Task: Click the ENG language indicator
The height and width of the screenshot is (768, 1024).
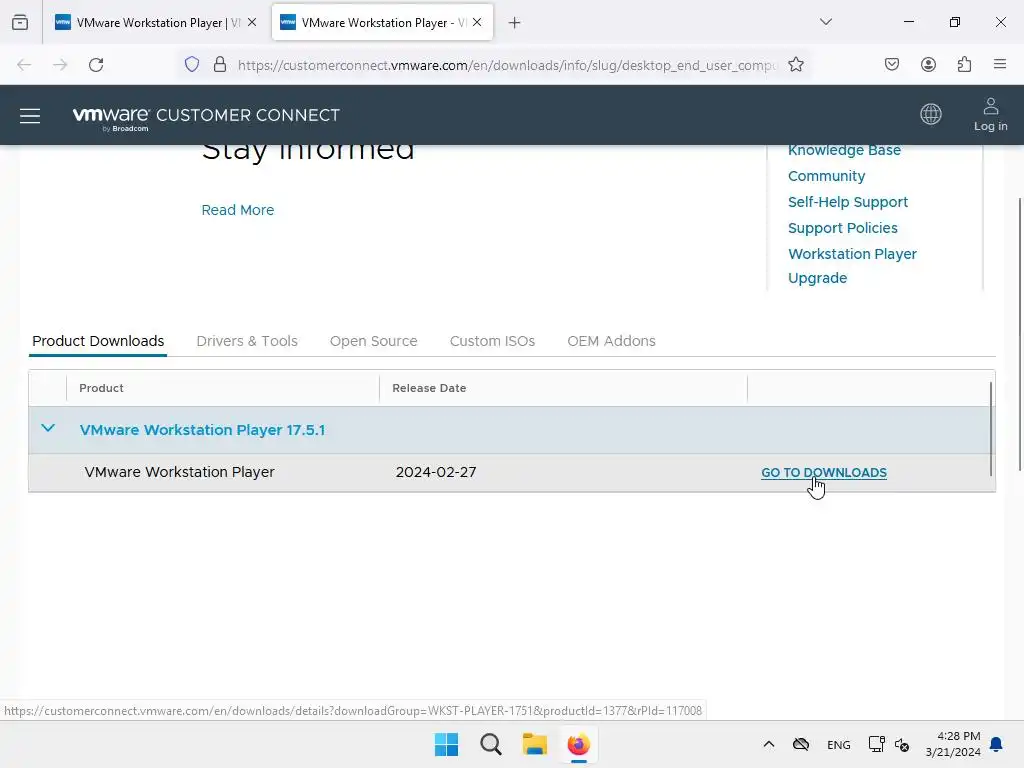Action: [x=839, y=745]
